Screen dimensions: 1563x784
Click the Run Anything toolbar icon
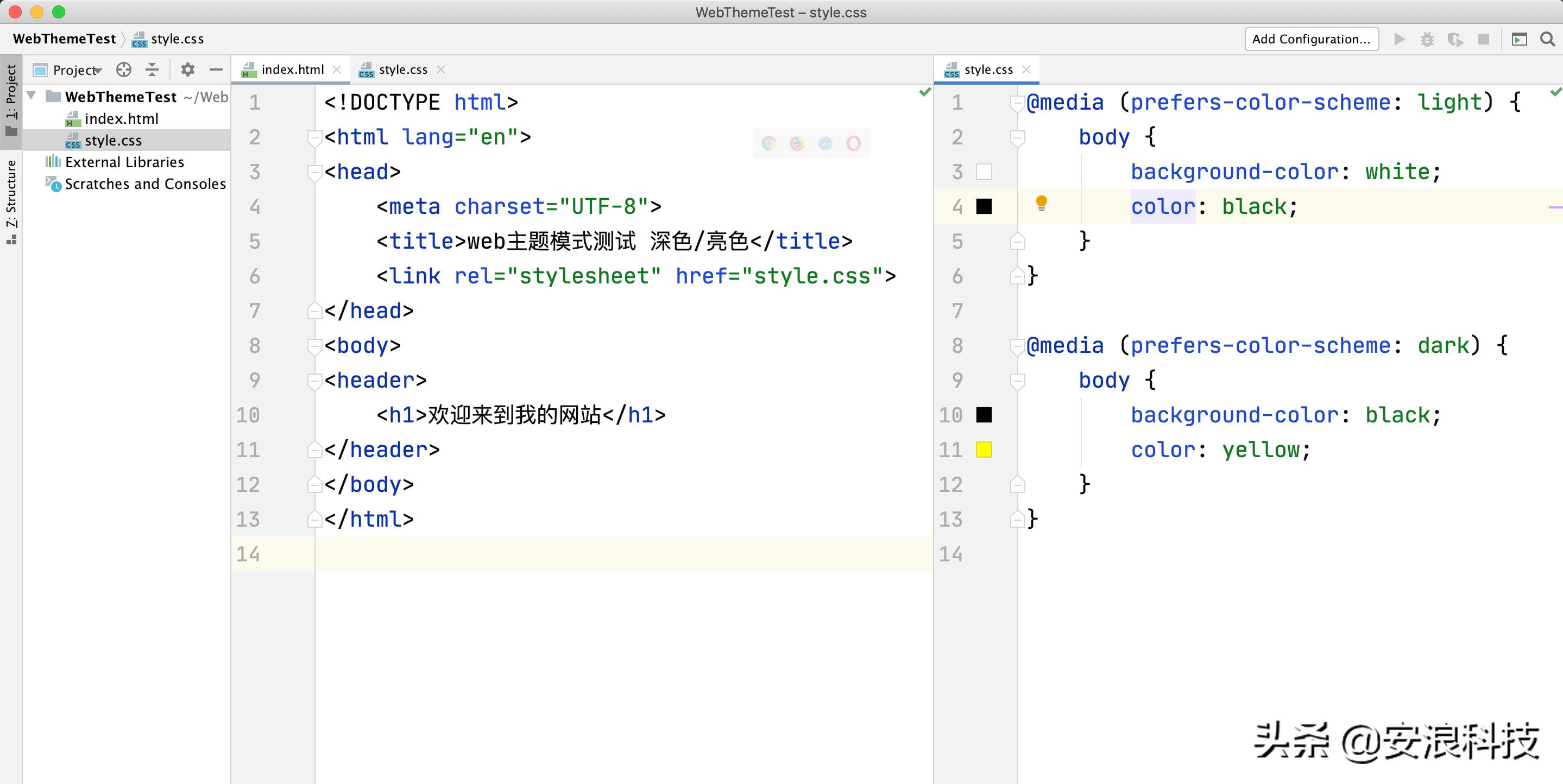(x=1518, y=40)
